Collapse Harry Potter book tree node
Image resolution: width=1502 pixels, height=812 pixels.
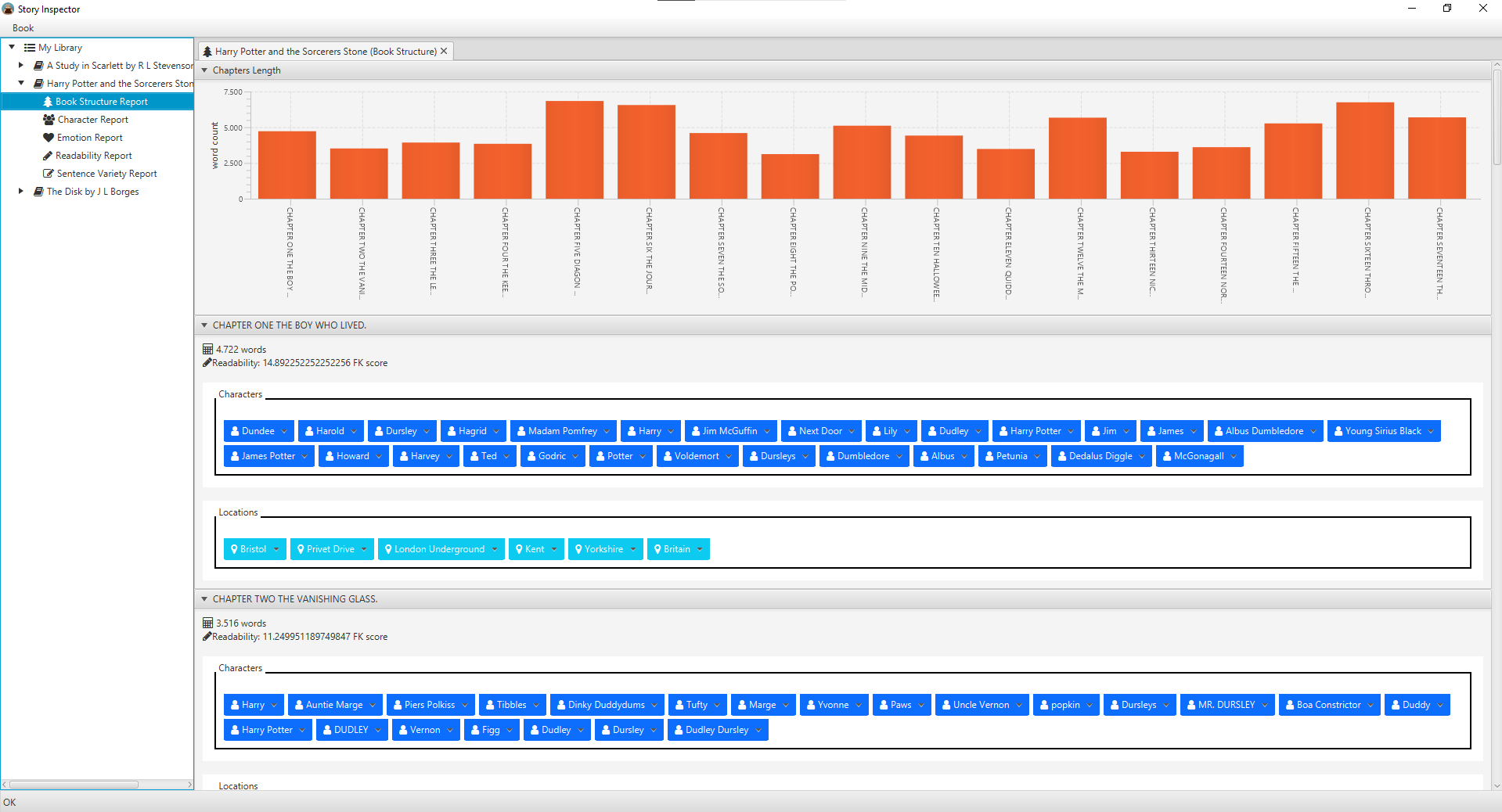(21, 83)
